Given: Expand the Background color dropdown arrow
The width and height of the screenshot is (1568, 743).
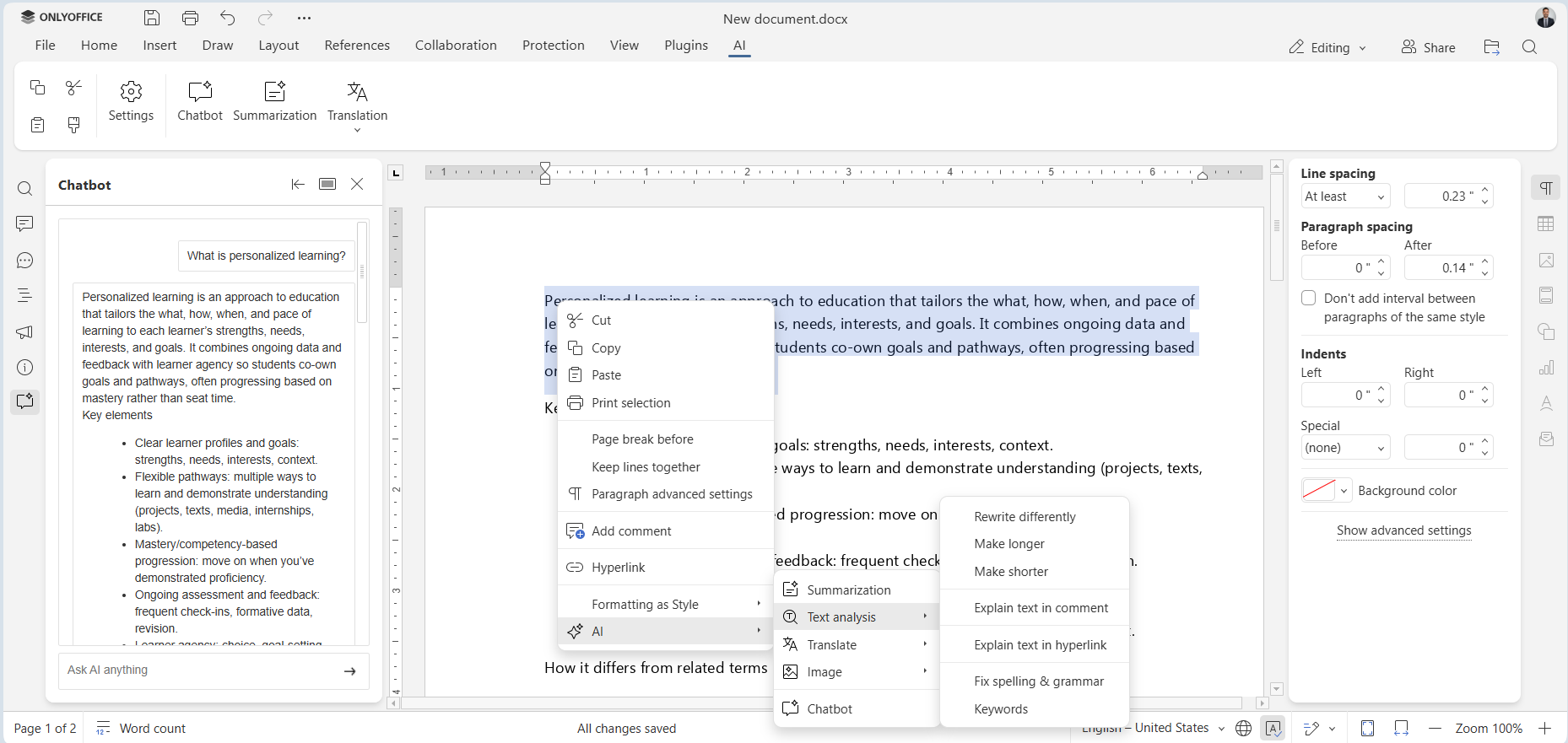Looking at the screenshot, I should pyautogui.click(x=1344, y=490).
